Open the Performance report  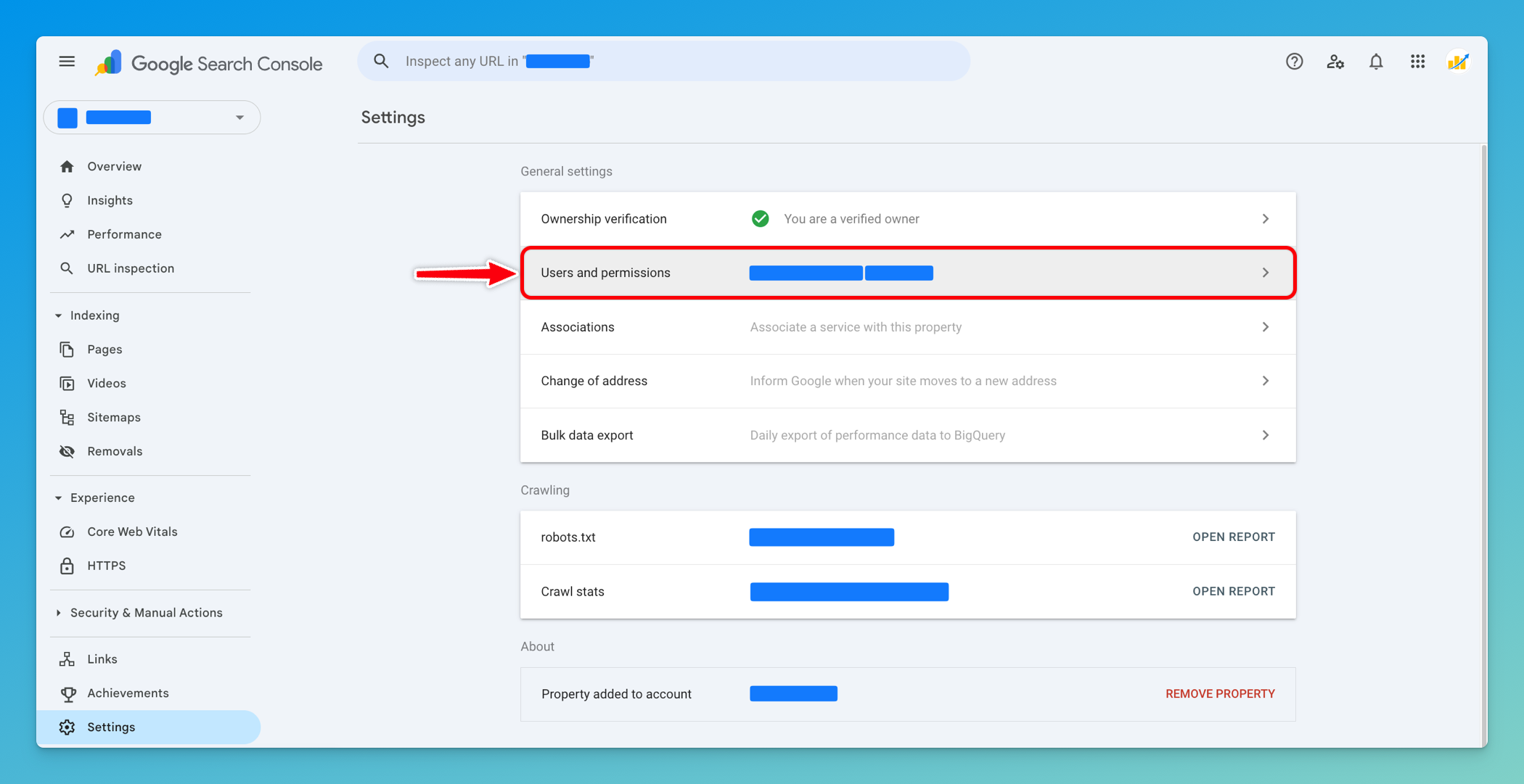124,234
